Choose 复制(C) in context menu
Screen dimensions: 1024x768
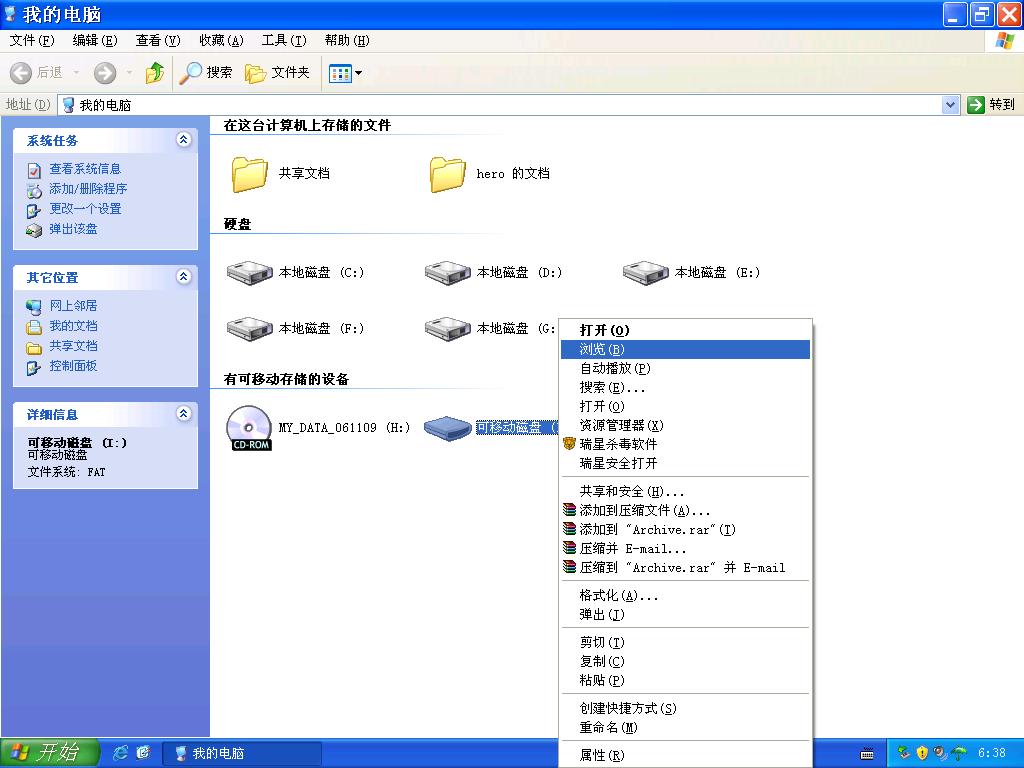point(685,662)
